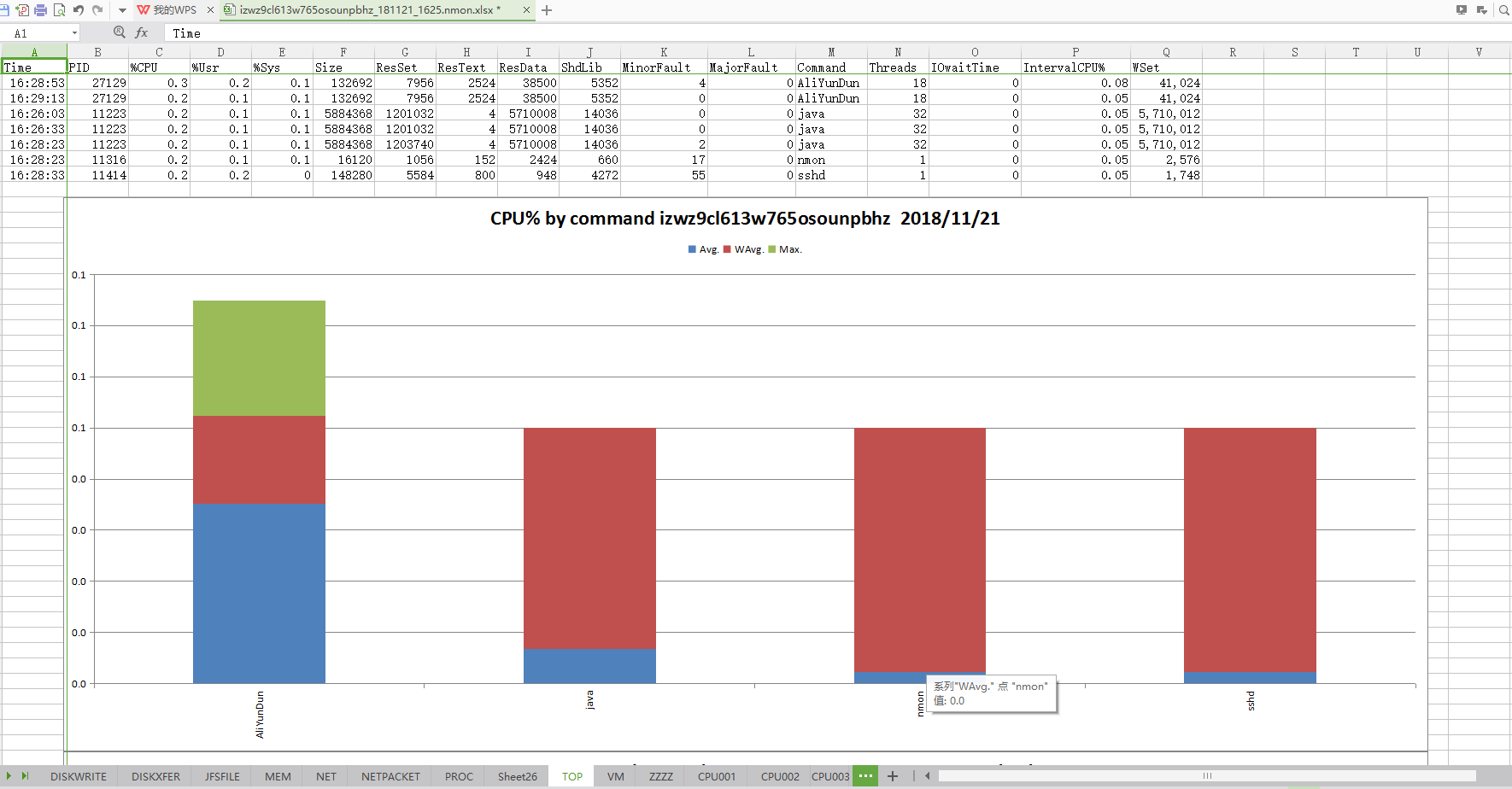Image resolution: width=1512 pixels, height=789 pixels.
Task: Select column M header
Action: pos(831,52)
